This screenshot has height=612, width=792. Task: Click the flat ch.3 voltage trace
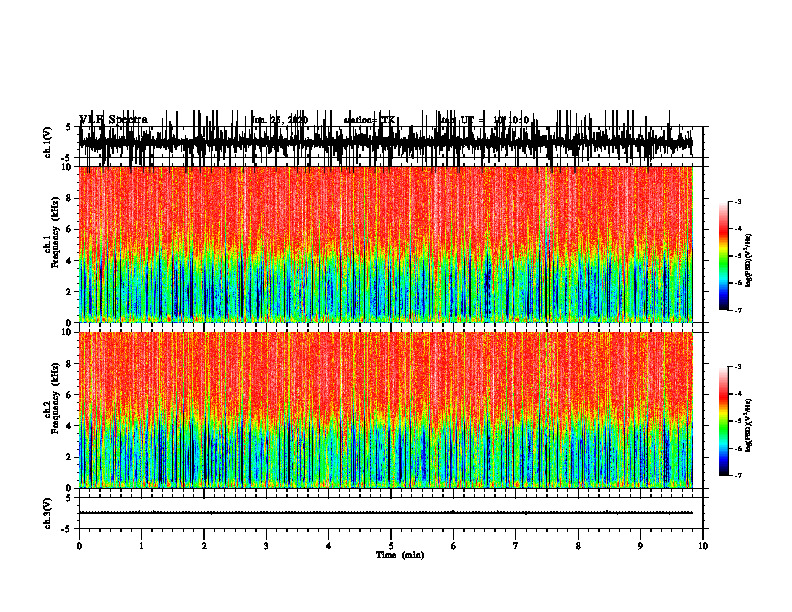[385, 513]
